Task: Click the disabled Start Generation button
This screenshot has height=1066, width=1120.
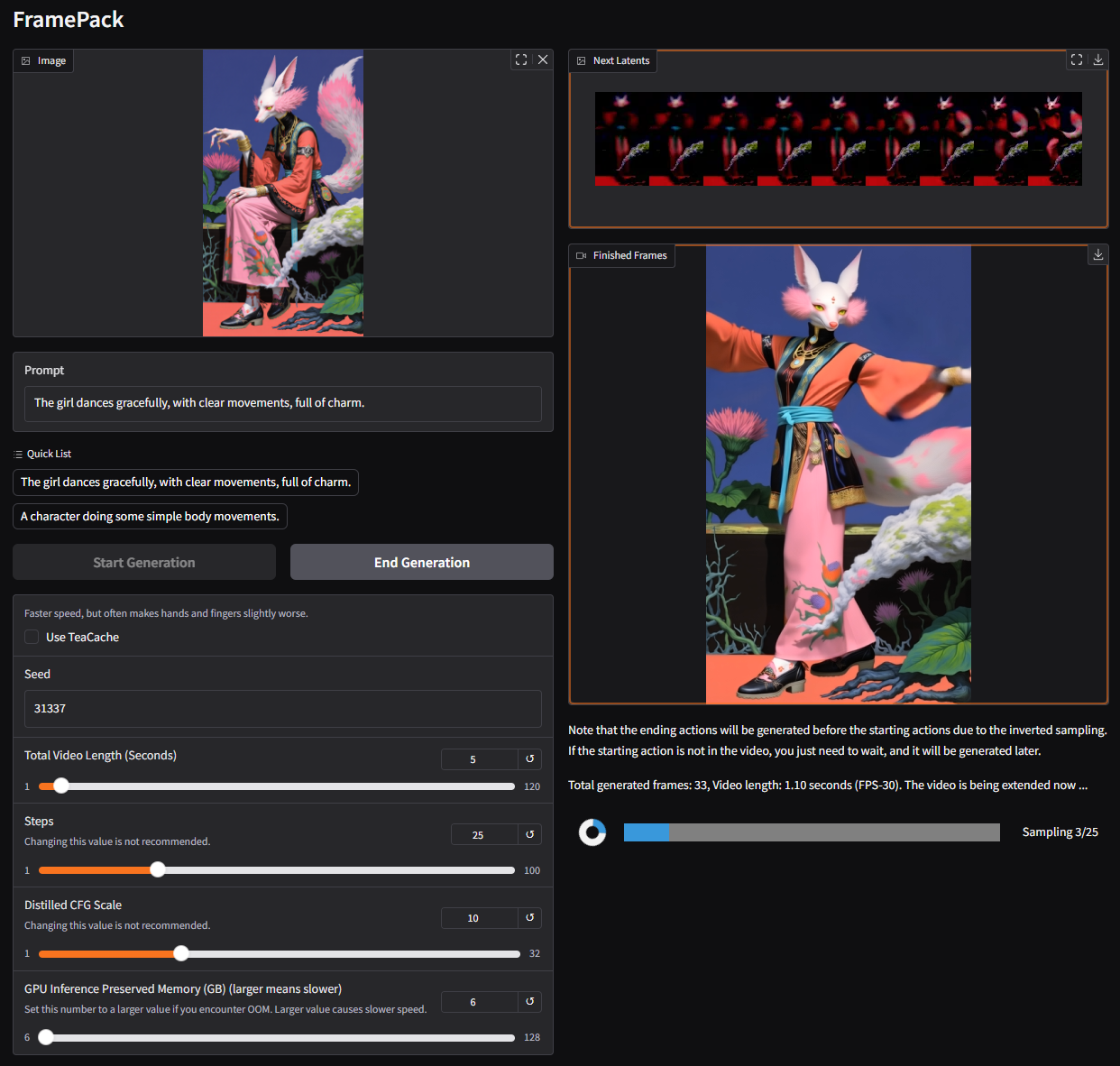Action: tap(144, 562)
